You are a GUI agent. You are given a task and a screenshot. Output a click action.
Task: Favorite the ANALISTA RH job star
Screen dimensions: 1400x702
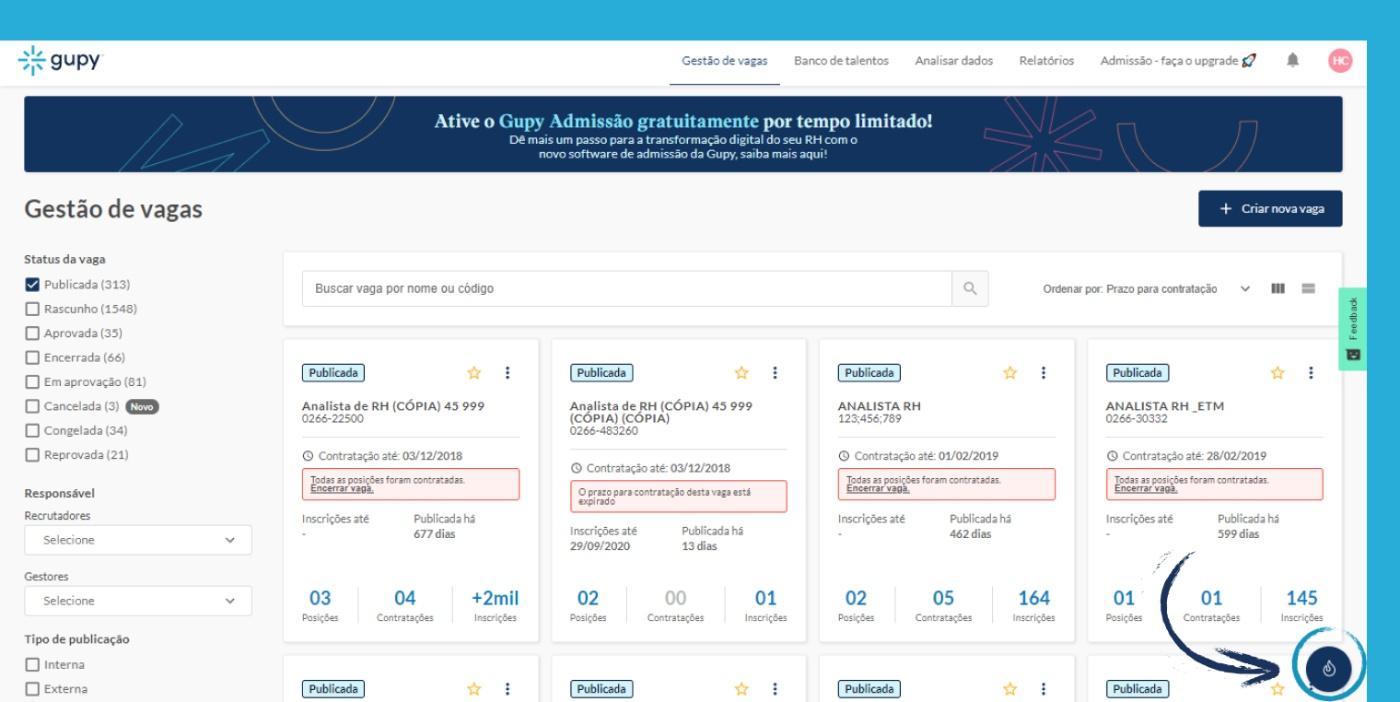[x=1011, y=373]
